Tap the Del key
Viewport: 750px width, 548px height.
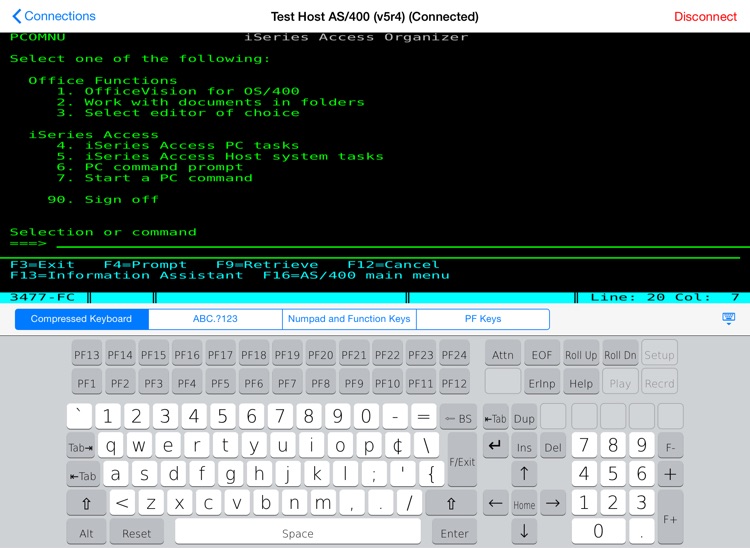553,447
